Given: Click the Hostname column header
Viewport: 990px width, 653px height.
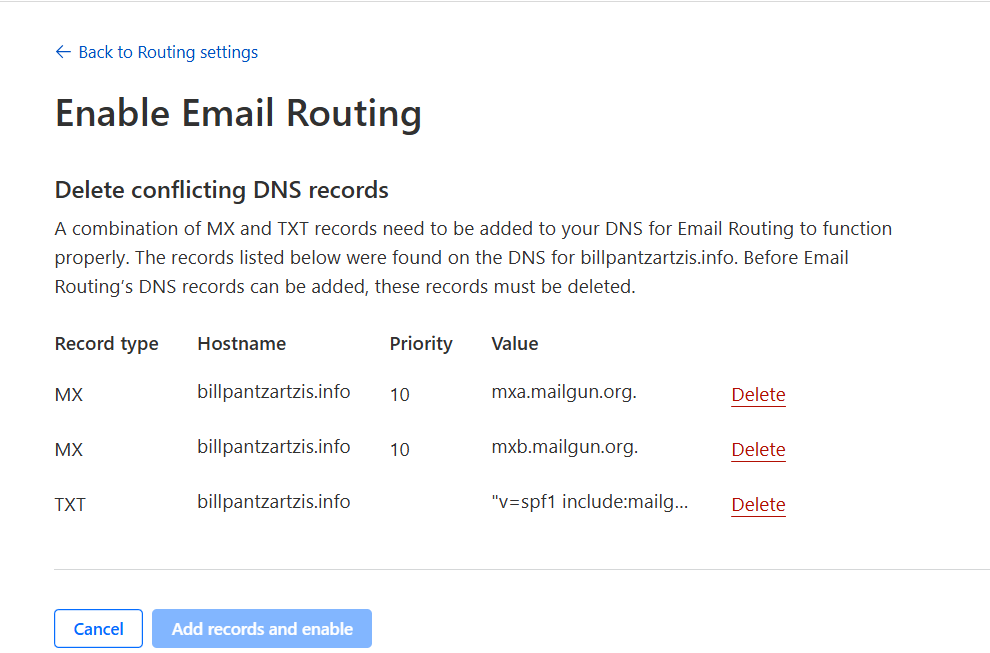Looking at the screenshot, I should (241, 344).
